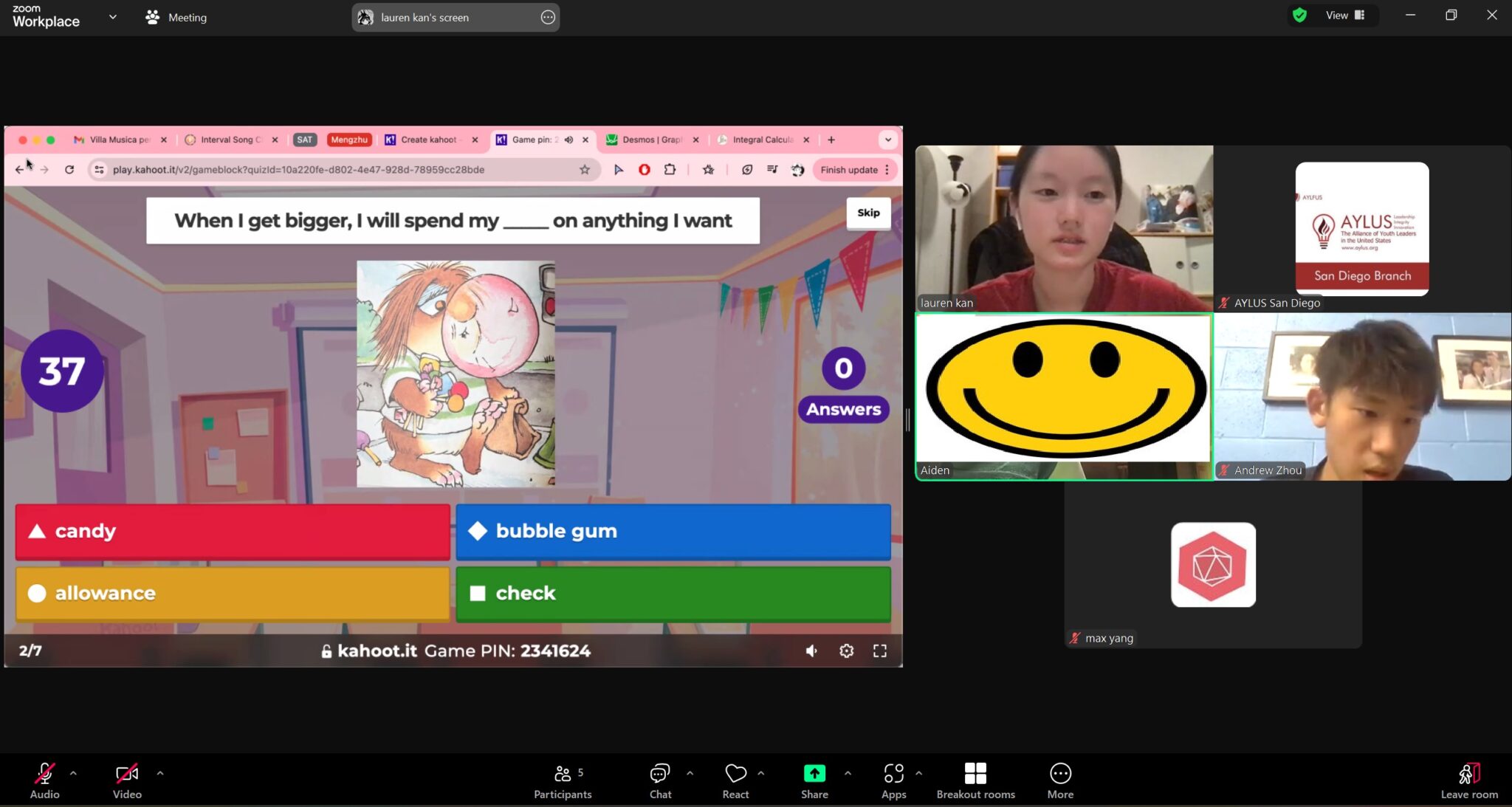Expand audio options arrow next to Audio
The width and height of the screenshot is (1512, 807).
click(x=73, y=773)
